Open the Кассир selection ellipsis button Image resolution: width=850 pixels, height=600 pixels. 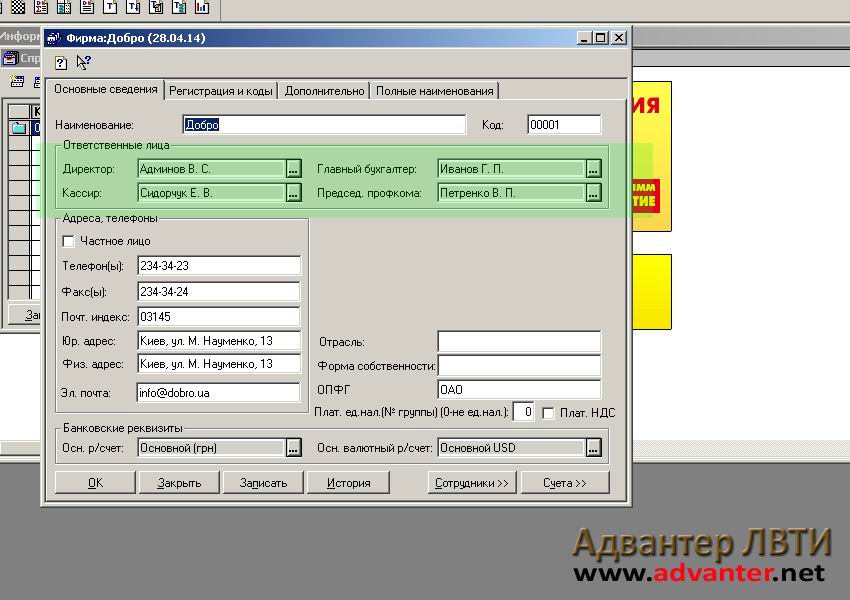pyautogui.click(x=293, y=193)
